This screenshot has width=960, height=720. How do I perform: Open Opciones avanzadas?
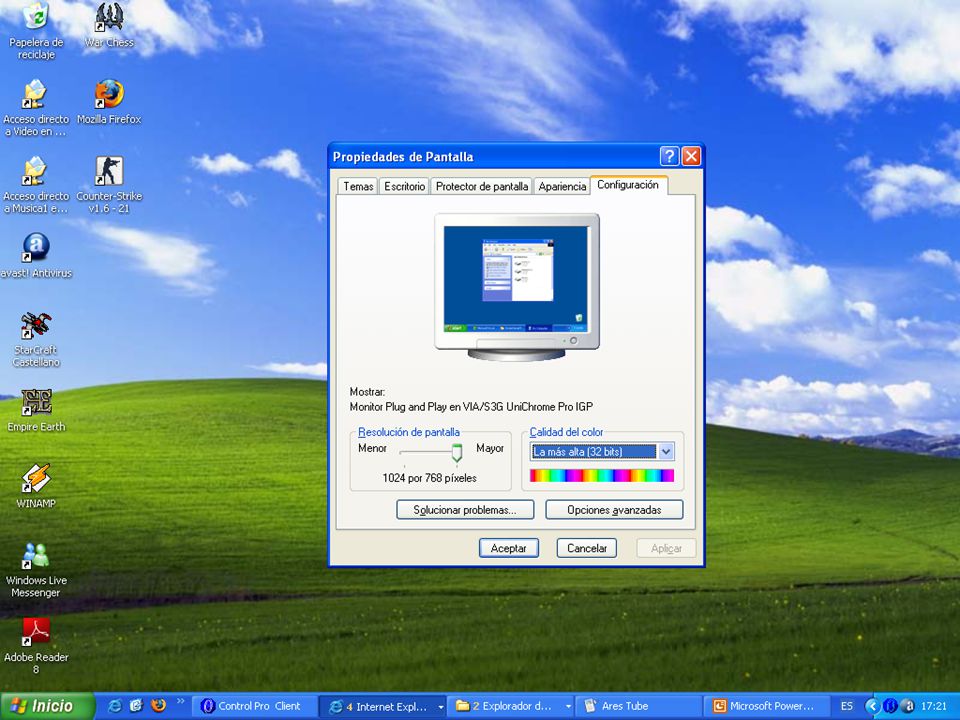[x=614, y=510]
